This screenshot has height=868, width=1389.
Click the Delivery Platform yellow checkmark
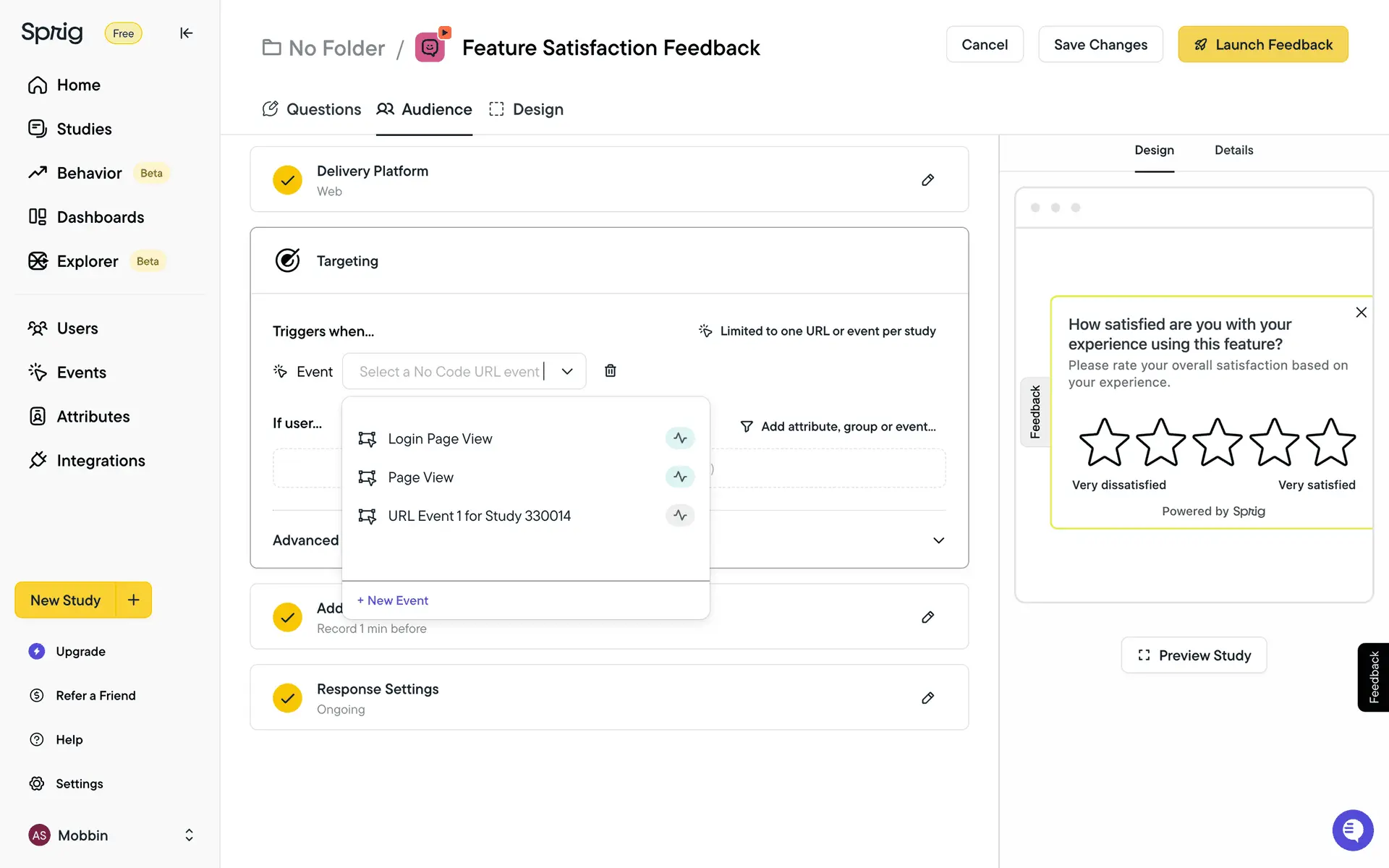[x=287, y=180]
